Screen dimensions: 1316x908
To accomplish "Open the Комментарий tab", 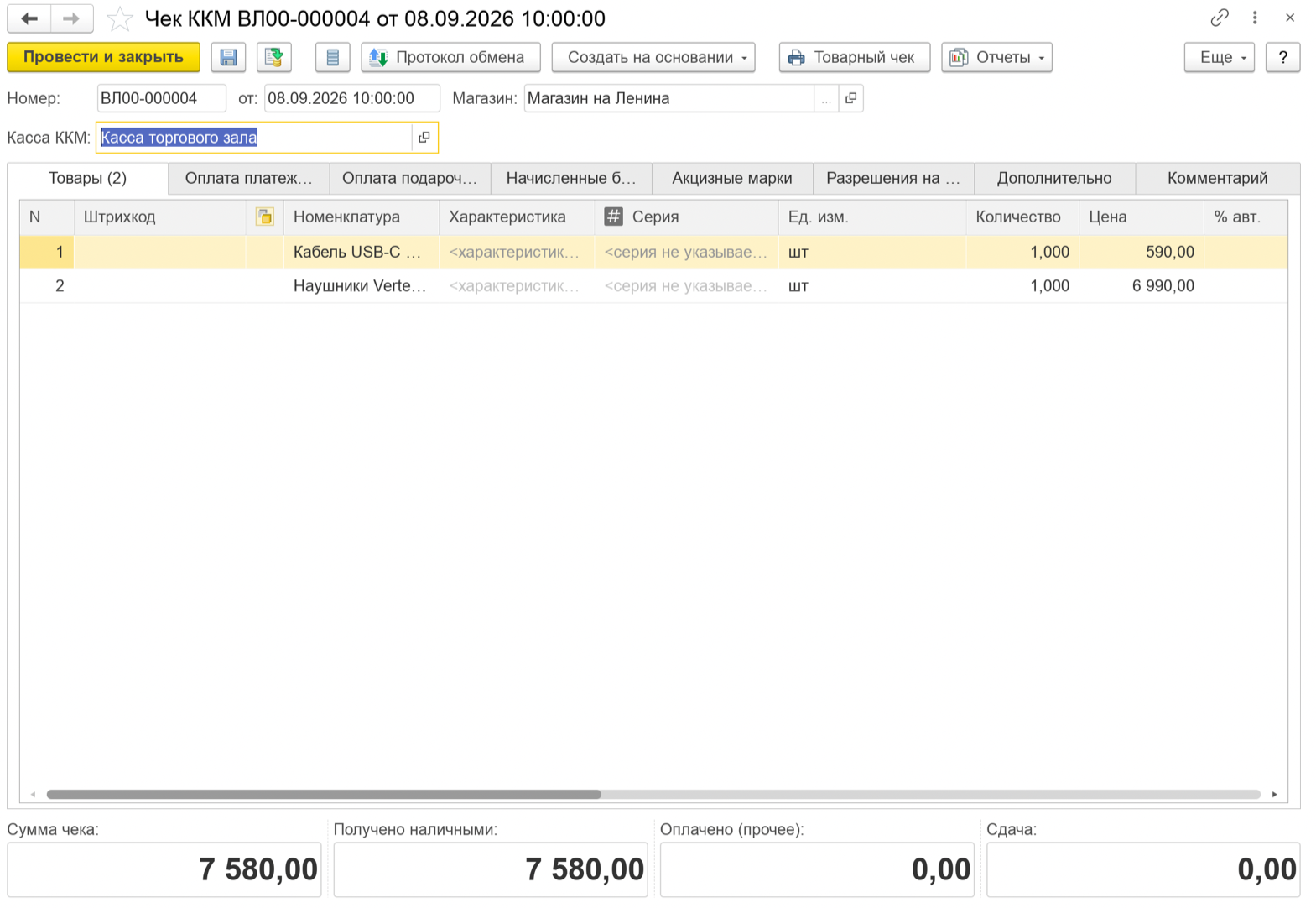I will click(1217, 178).
